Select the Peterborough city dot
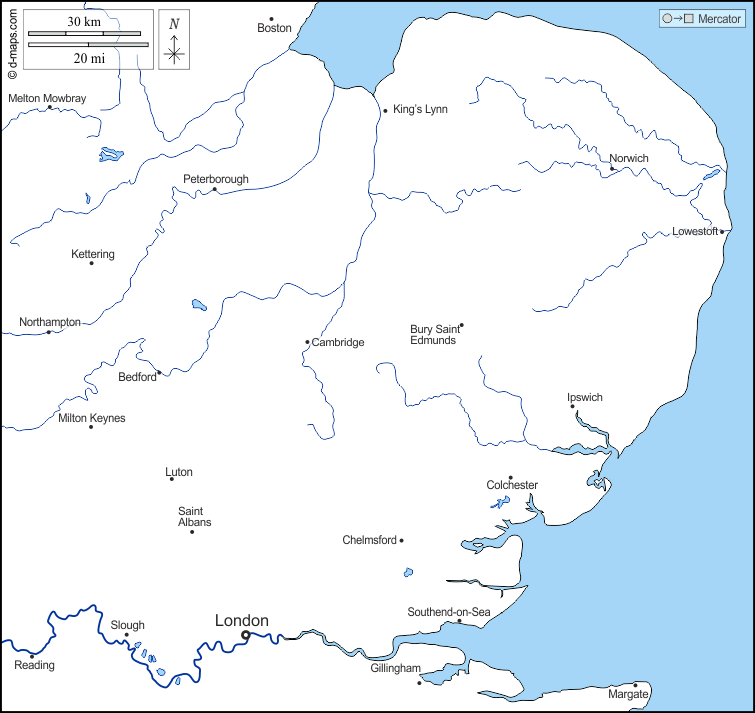Viewport: 755px width, 713px height. point(214,189)
